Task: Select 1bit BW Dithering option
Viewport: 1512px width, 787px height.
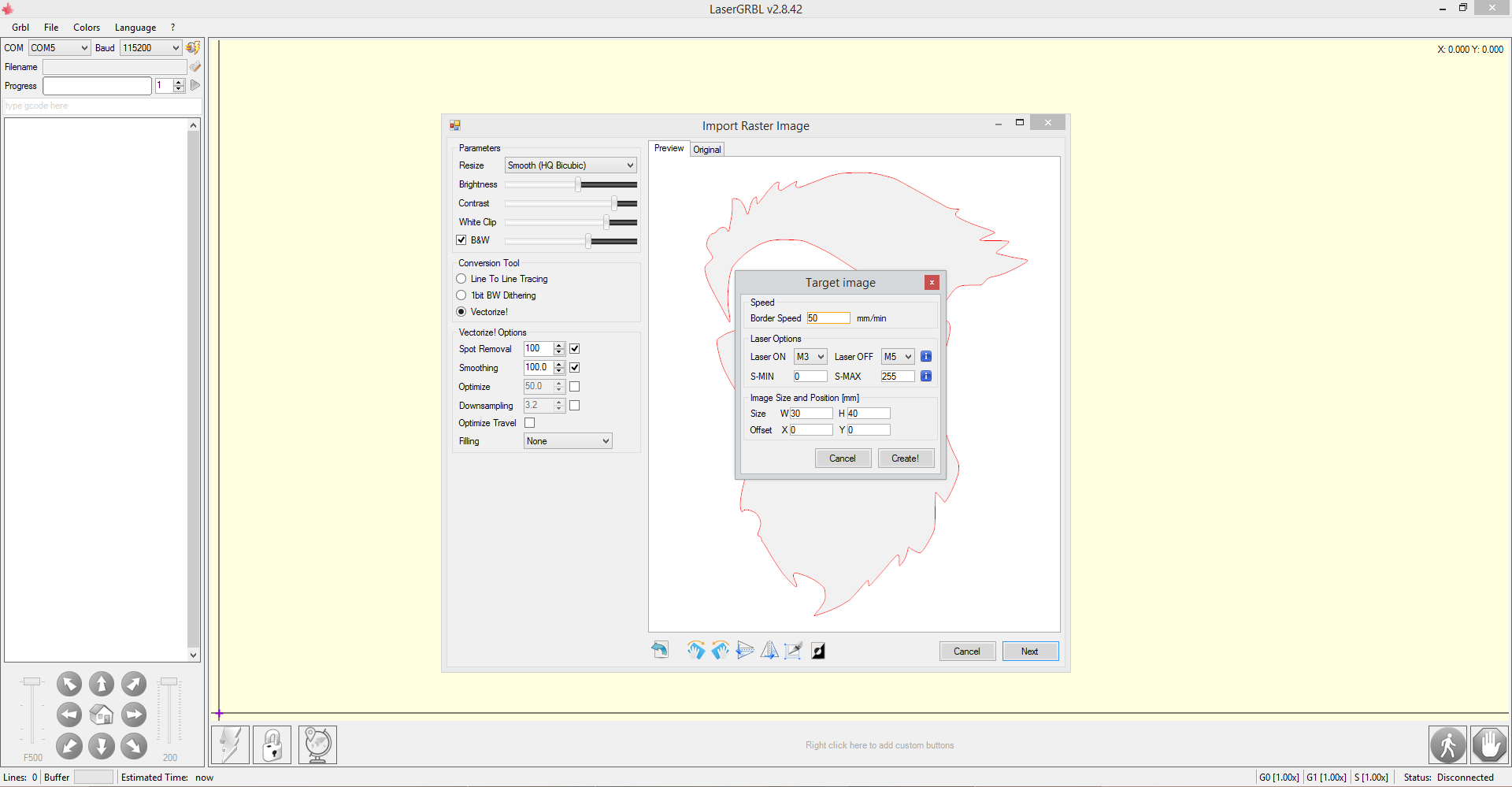Action: click(x=461, y=295)
